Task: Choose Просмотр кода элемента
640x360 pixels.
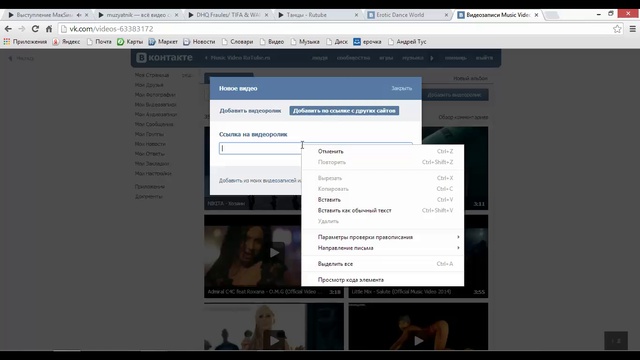Action: (382, 280)
